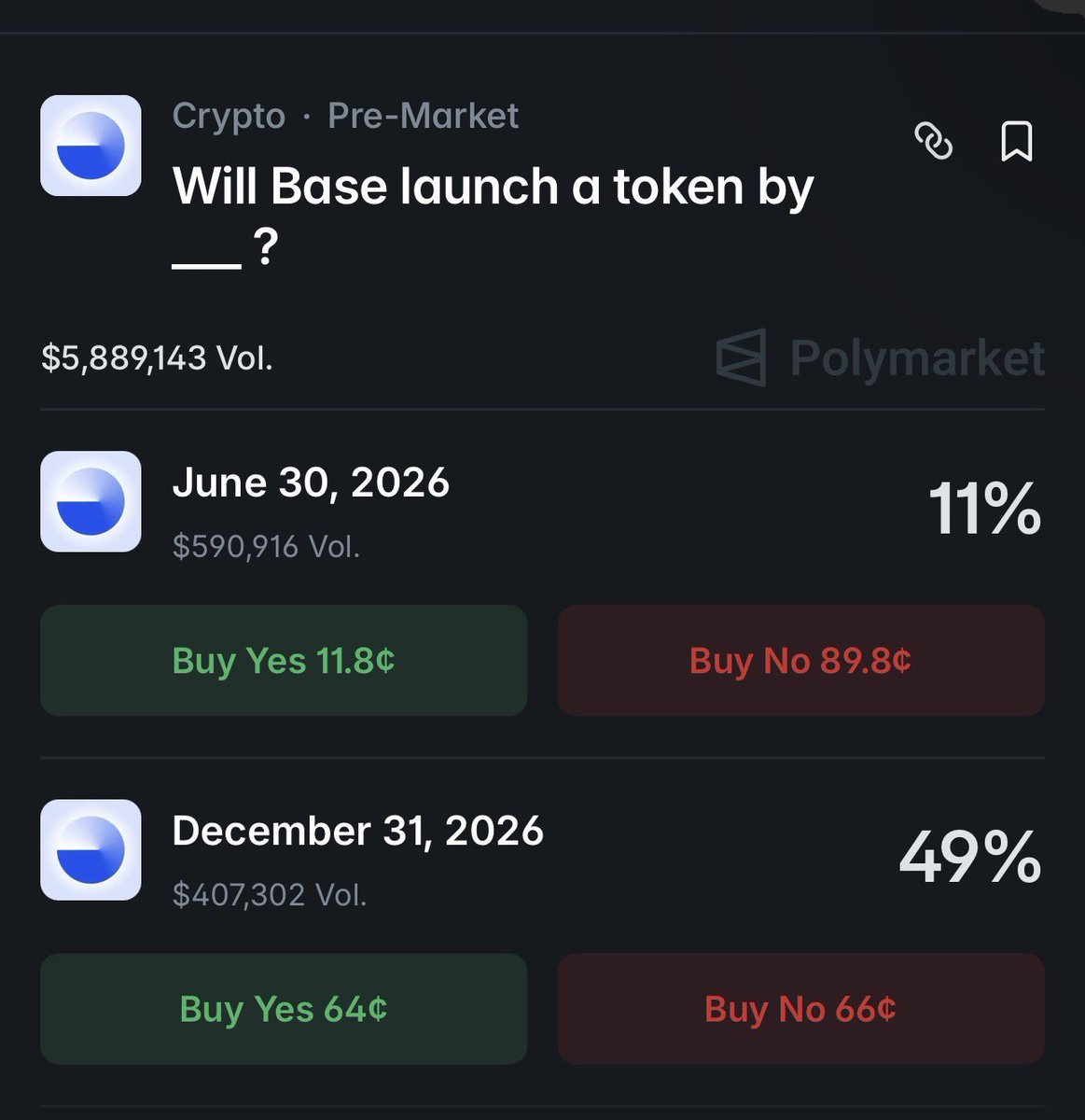Image resolution: width=1085 pixels, height=1120 pixels.
Task: Buy No at 66¢ for December 31
Action: point(800,1008)
